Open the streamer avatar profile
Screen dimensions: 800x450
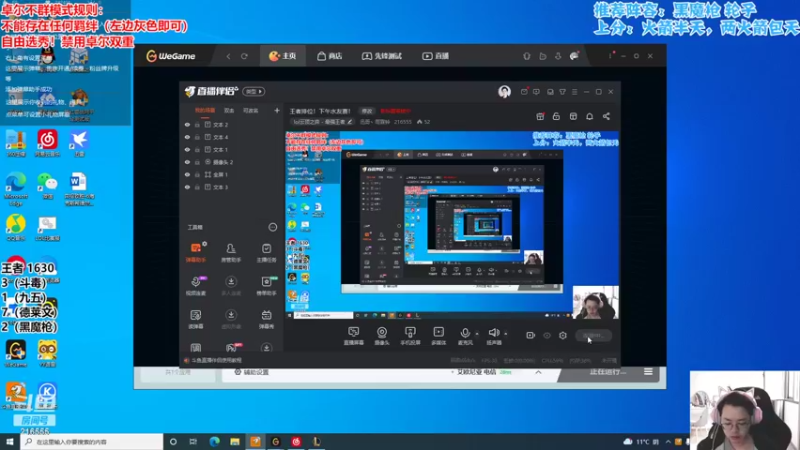504,92
